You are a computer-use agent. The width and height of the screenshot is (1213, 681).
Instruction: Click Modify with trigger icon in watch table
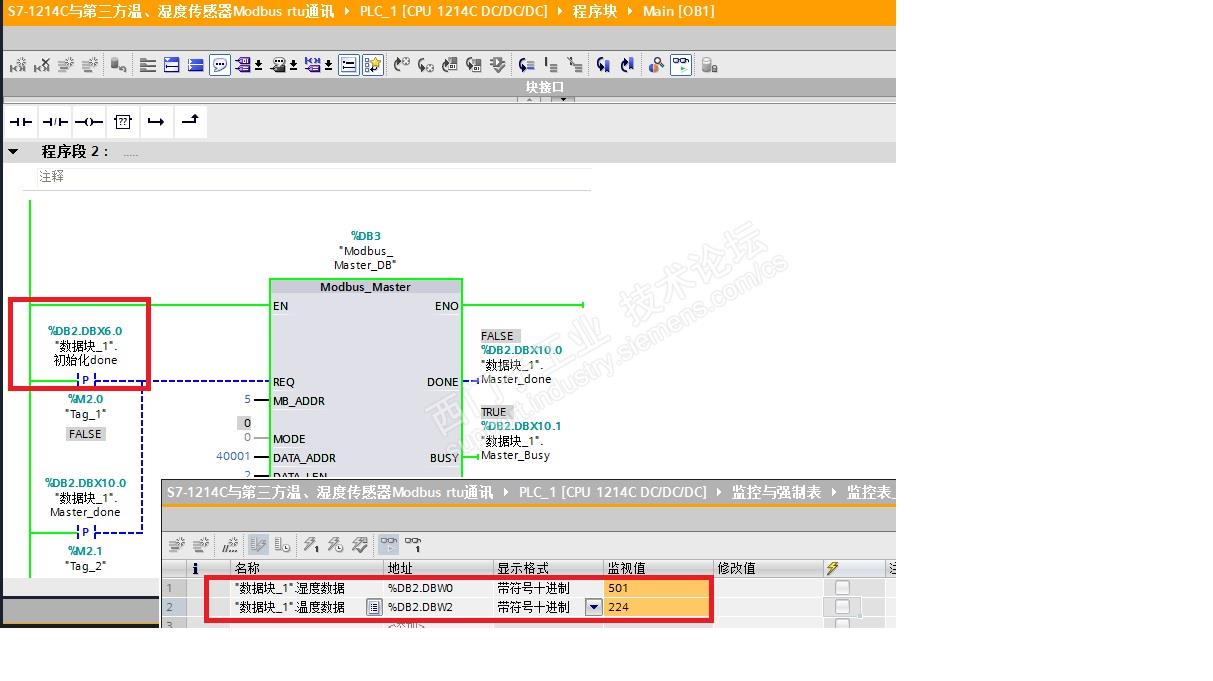[335, 545]
